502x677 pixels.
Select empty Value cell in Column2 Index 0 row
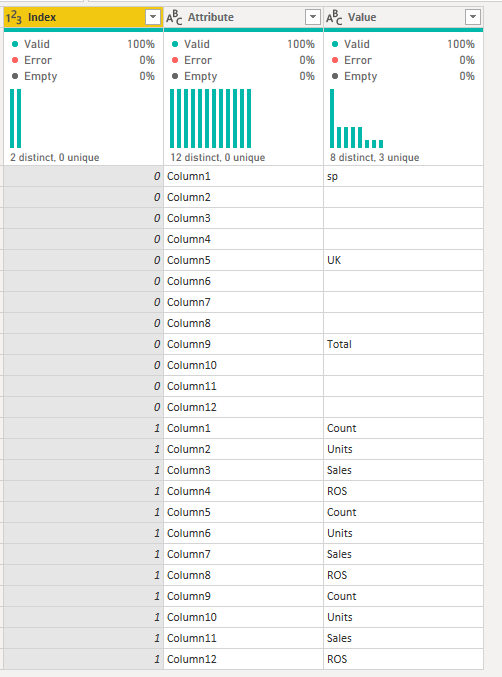coord(404,197)
